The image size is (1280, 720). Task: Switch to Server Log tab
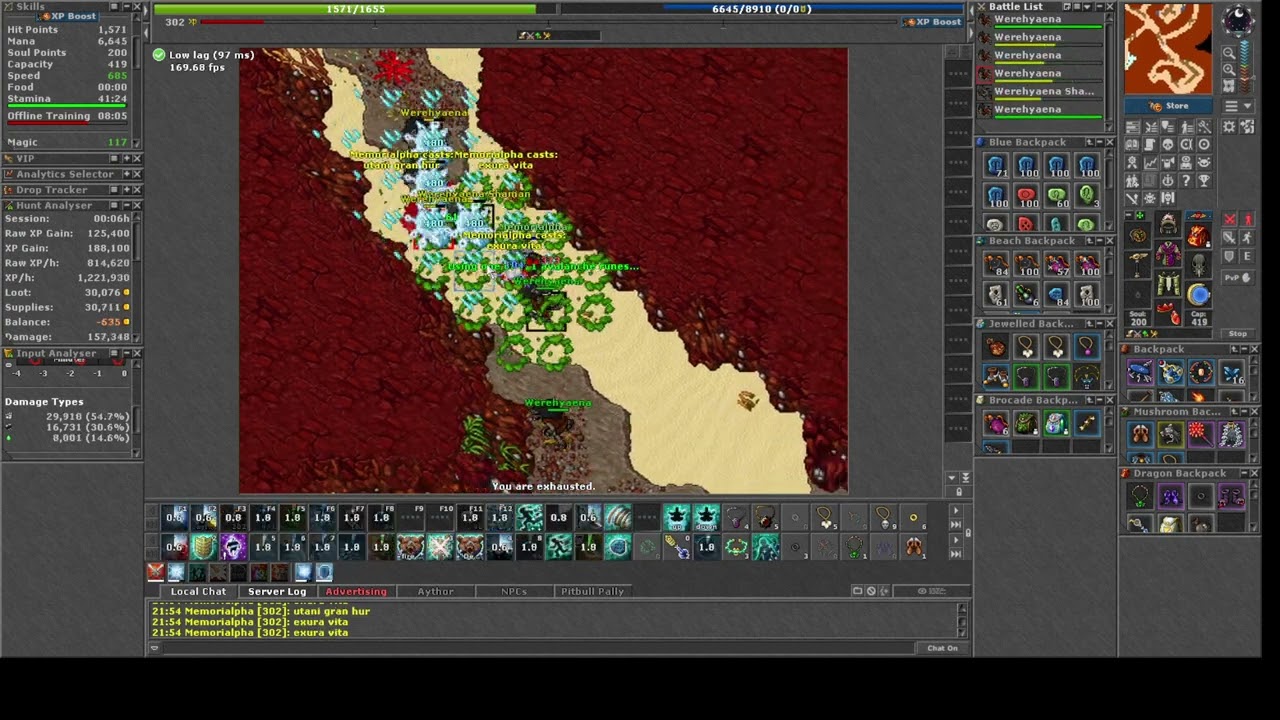click(x=277, y=591)
